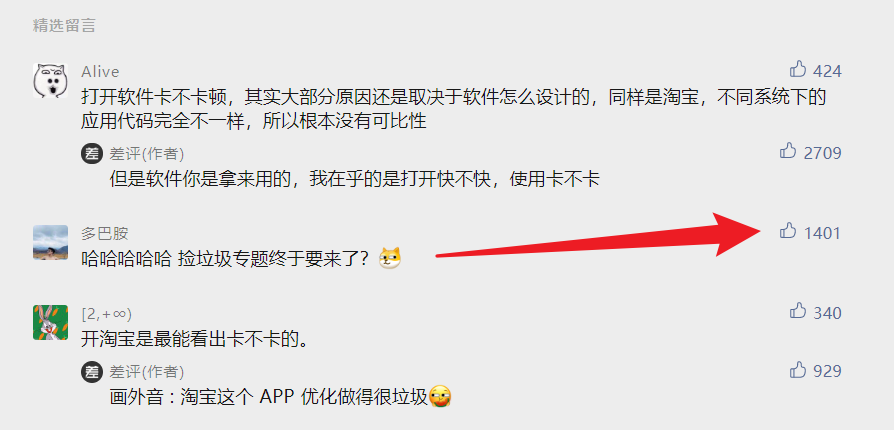
Task: Open the Bugs Bunny avatar of [2,+∞)
Action: [50, 322]
